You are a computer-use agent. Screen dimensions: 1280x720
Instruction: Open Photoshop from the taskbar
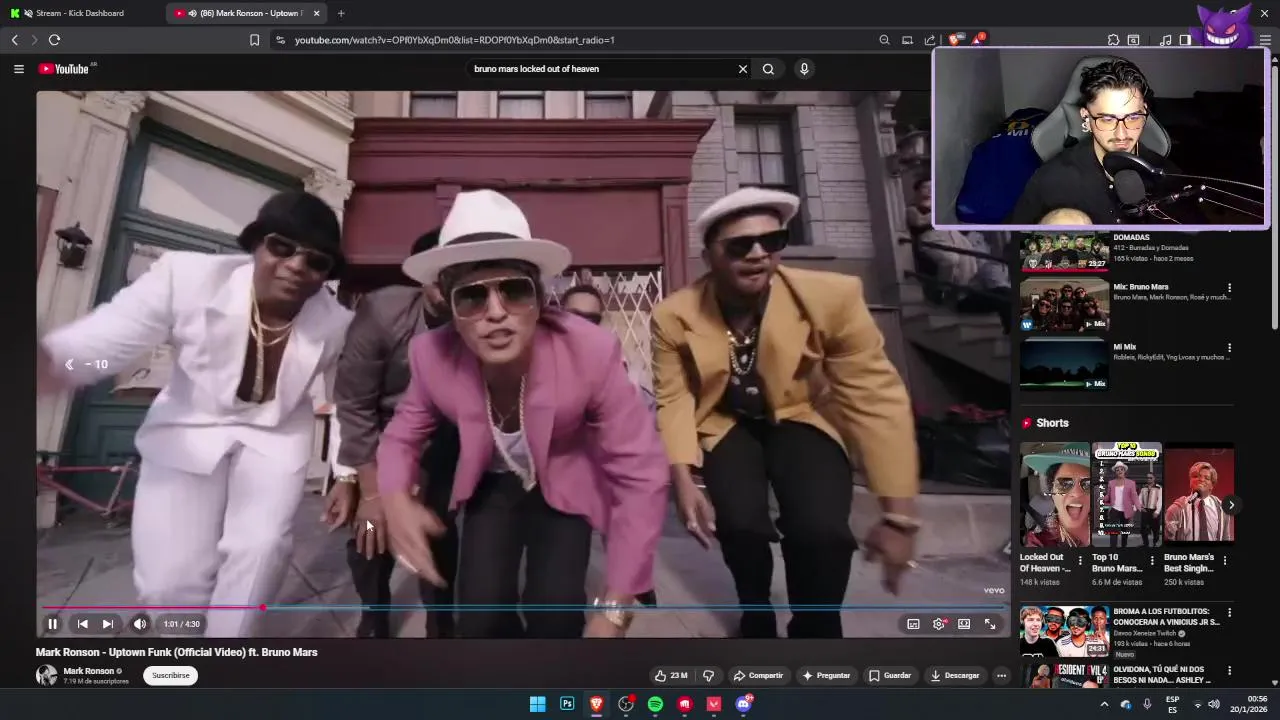click(567, 704)
